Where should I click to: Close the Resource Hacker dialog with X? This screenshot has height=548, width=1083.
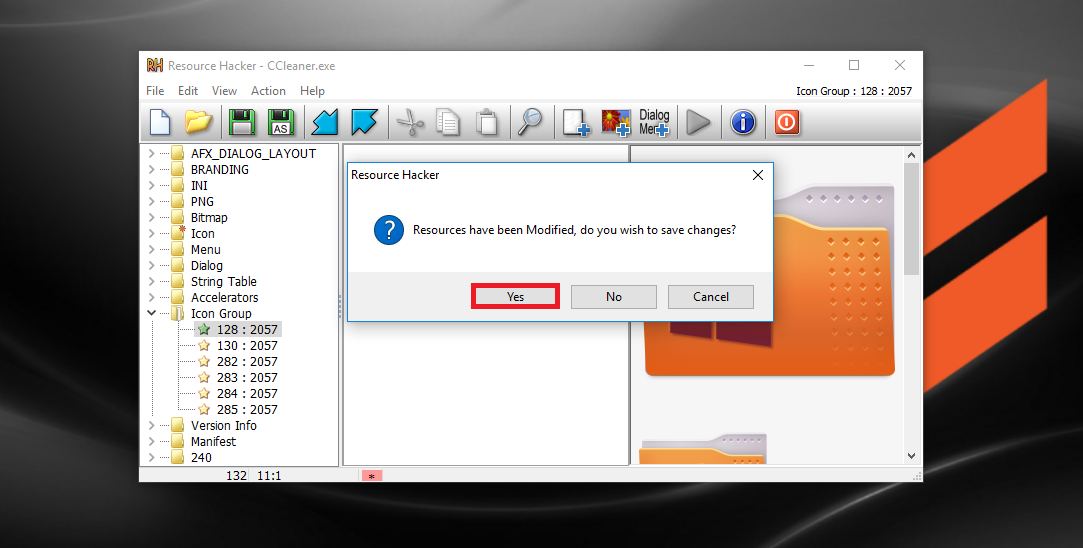point(758,175)
